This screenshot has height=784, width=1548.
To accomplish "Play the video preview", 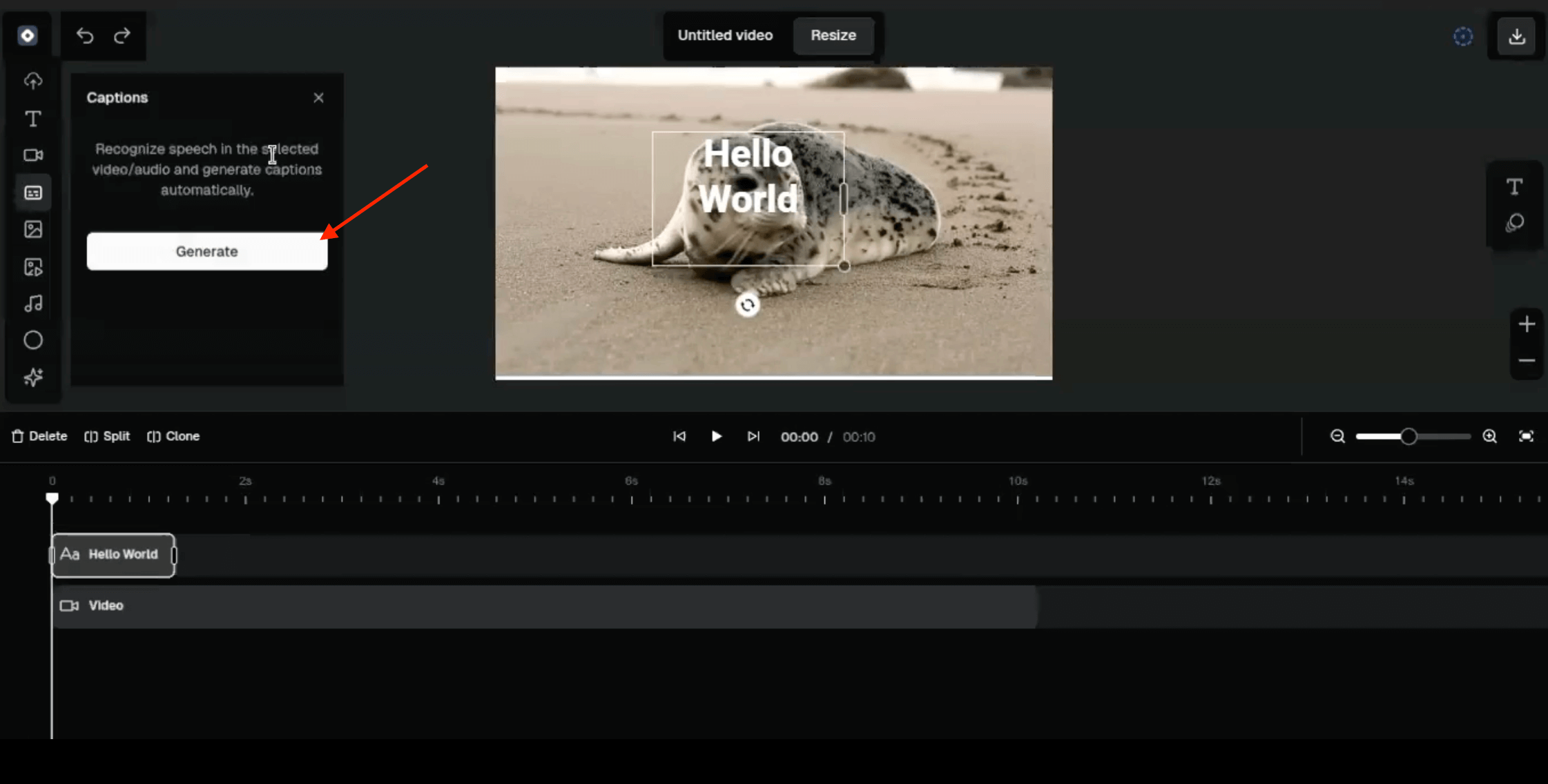I will (x=716, y=436).
